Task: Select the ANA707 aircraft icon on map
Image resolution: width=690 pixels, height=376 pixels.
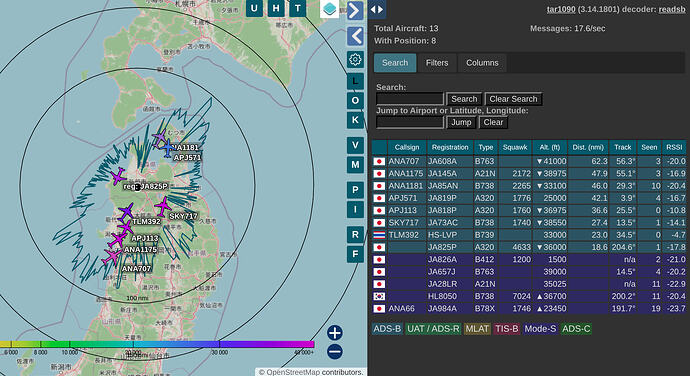Action: [x=112, y=257]
